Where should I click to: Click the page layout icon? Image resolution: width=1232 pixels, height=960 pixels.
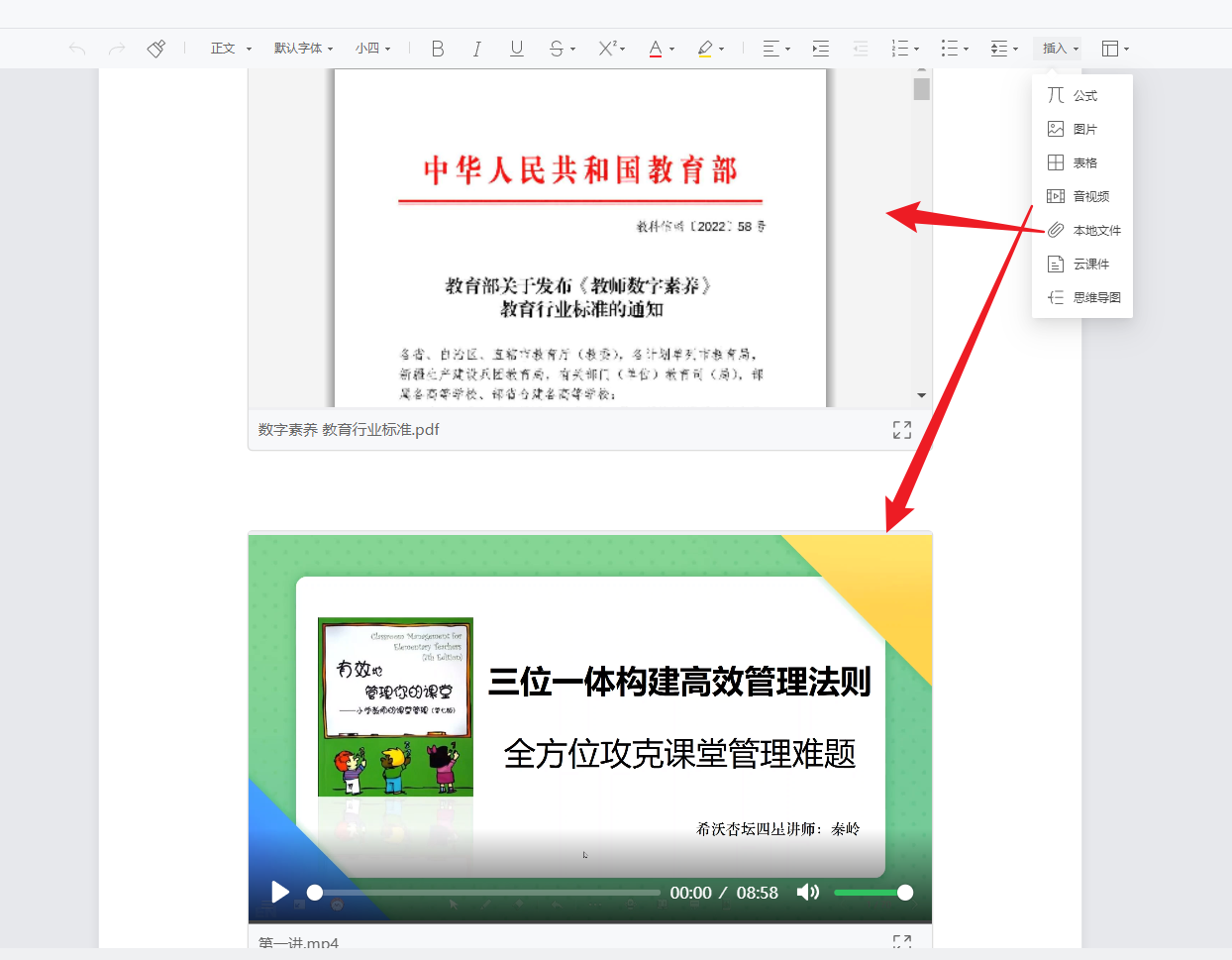(1110, 49)
